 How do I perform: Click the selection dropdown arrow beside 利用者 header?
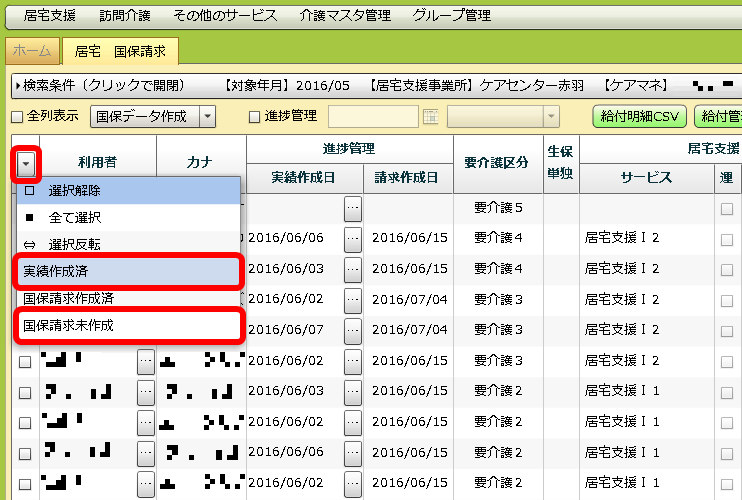[x=25, y=163]
